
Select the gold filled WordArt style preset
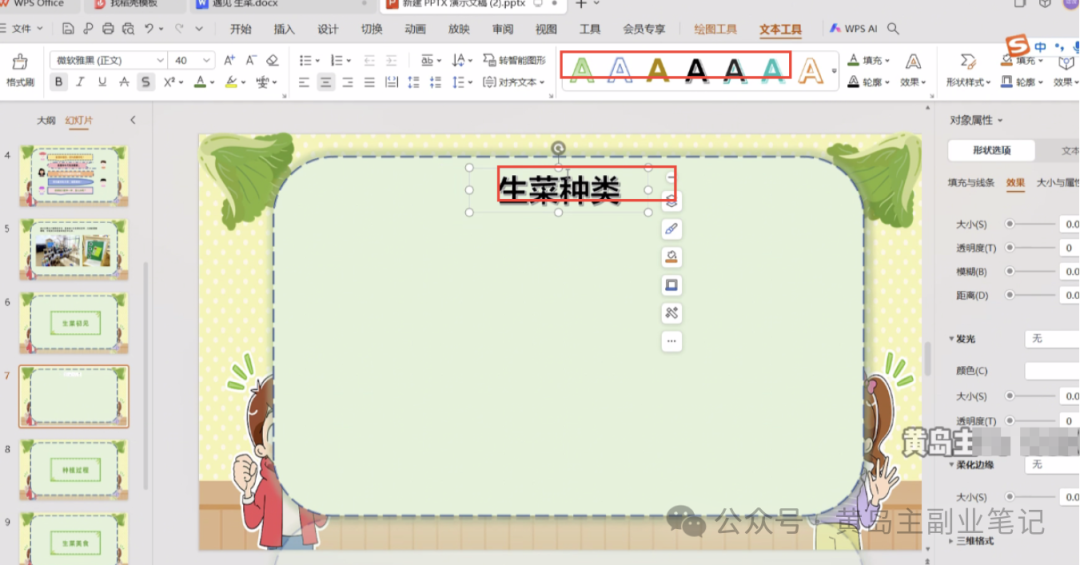coord(657,68)
